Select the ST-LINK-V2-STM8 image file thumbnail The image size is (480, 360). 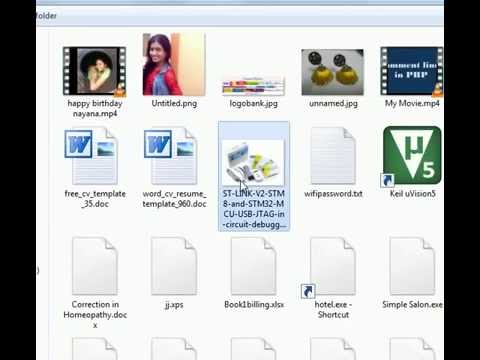point(253,162)
